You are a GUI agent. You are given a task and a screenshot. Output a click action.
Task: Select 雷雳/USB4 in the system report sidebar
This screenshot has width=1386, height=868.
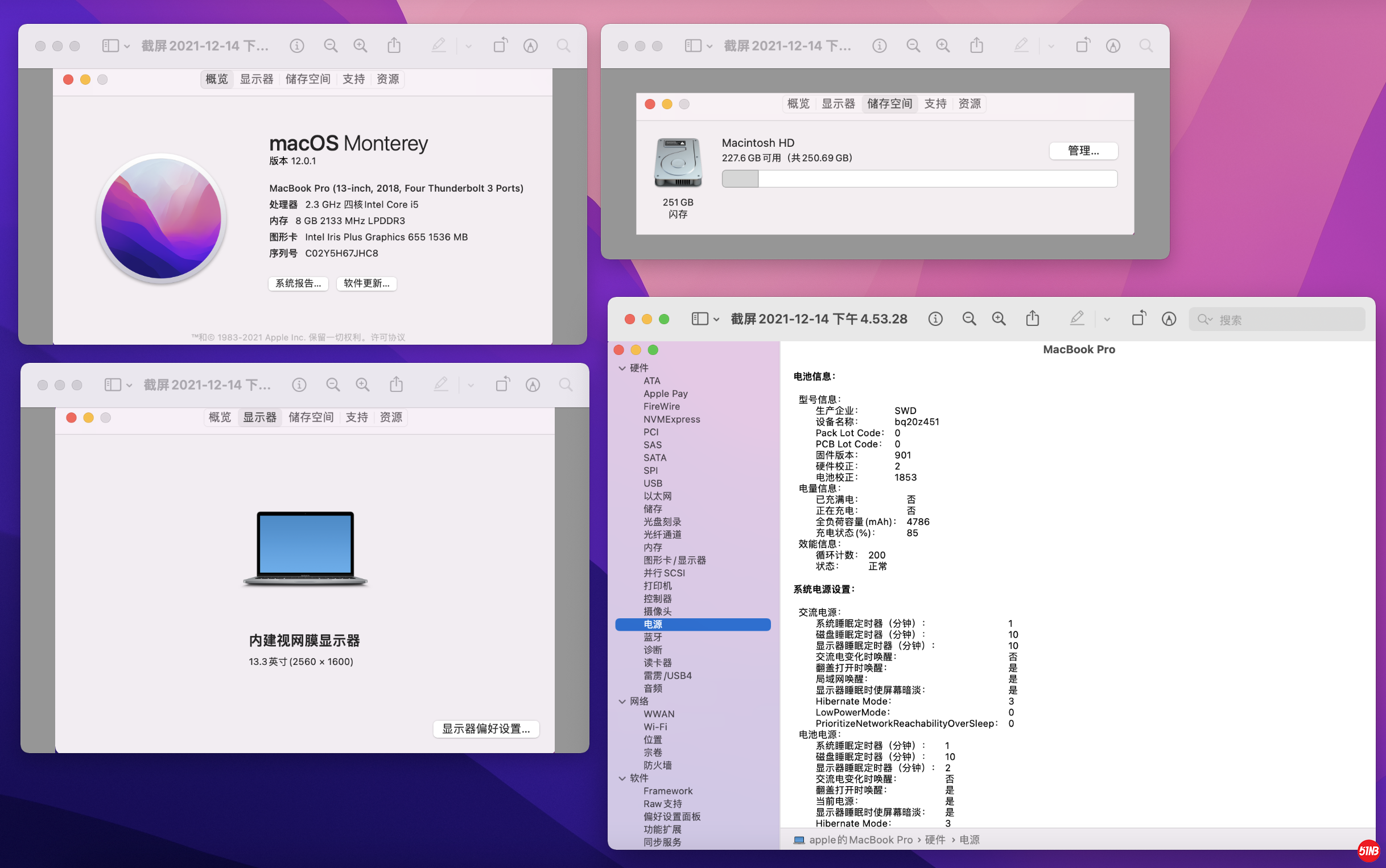[x=667, y=676]
